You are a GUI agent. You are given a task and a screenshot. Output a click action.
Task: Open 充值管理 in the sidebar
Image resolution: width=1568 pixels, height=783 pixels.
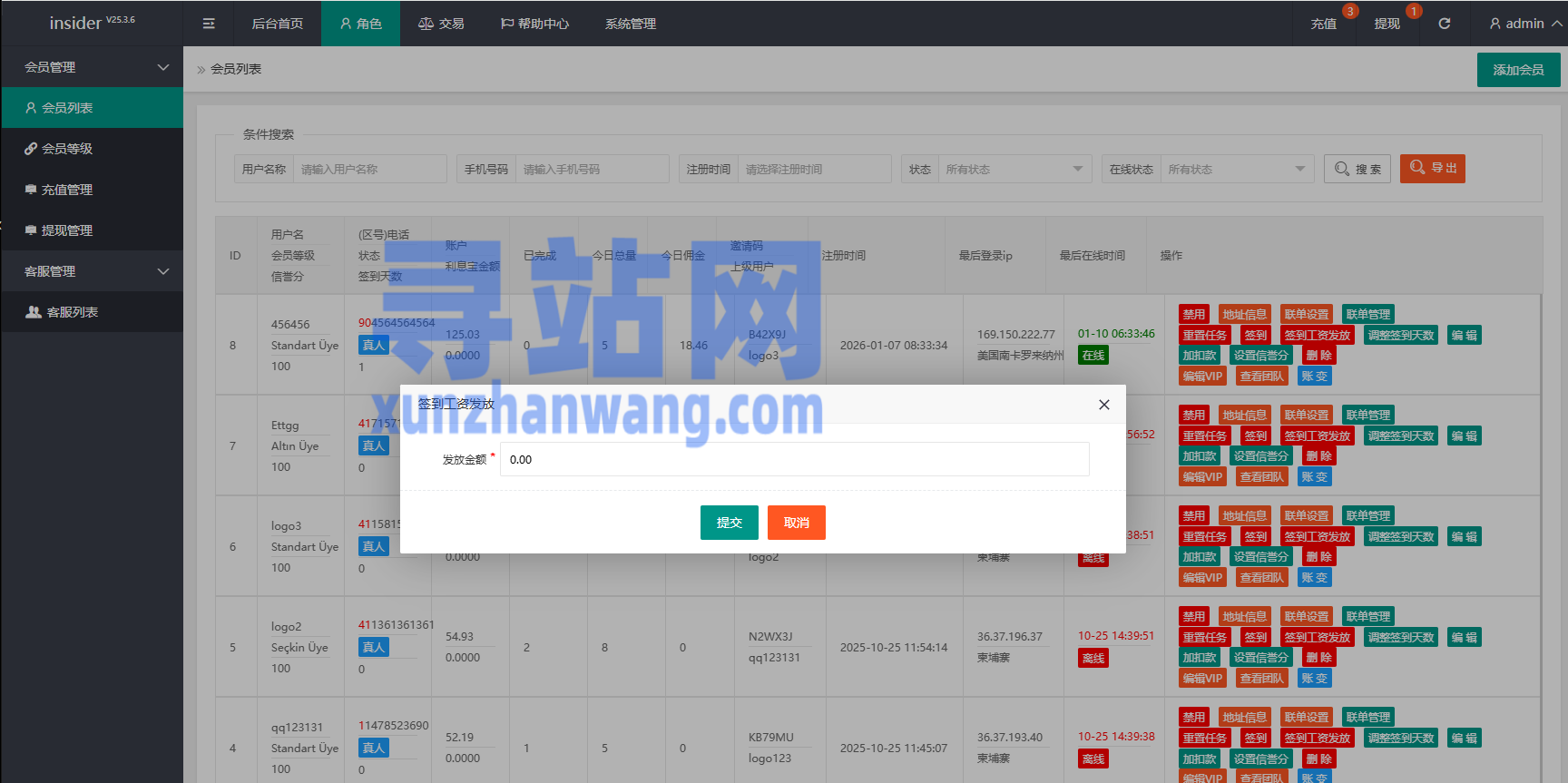point(67,190)
